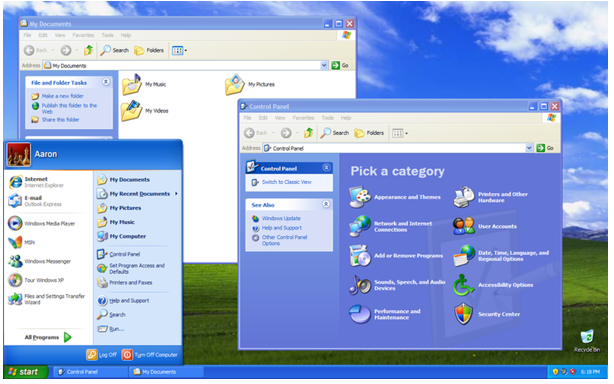
Task: Click Help and Support in See Also
Action: 282,228
